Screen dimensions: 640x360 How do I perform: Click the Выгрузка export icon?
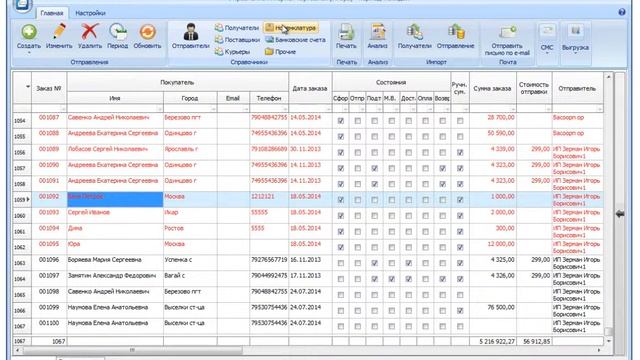(575, 32)
